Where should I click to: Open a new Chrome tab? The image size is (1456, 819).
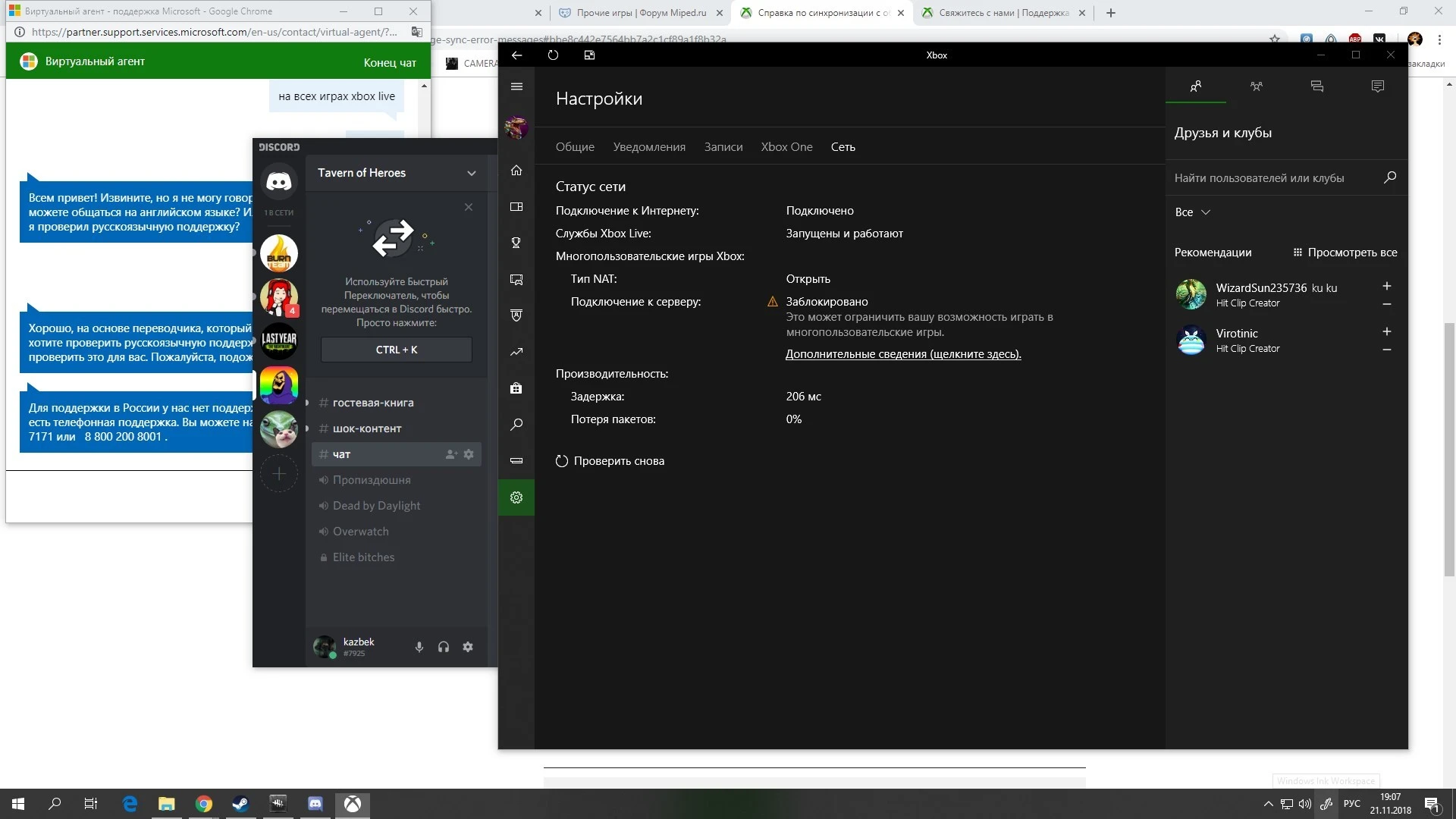1111,13
